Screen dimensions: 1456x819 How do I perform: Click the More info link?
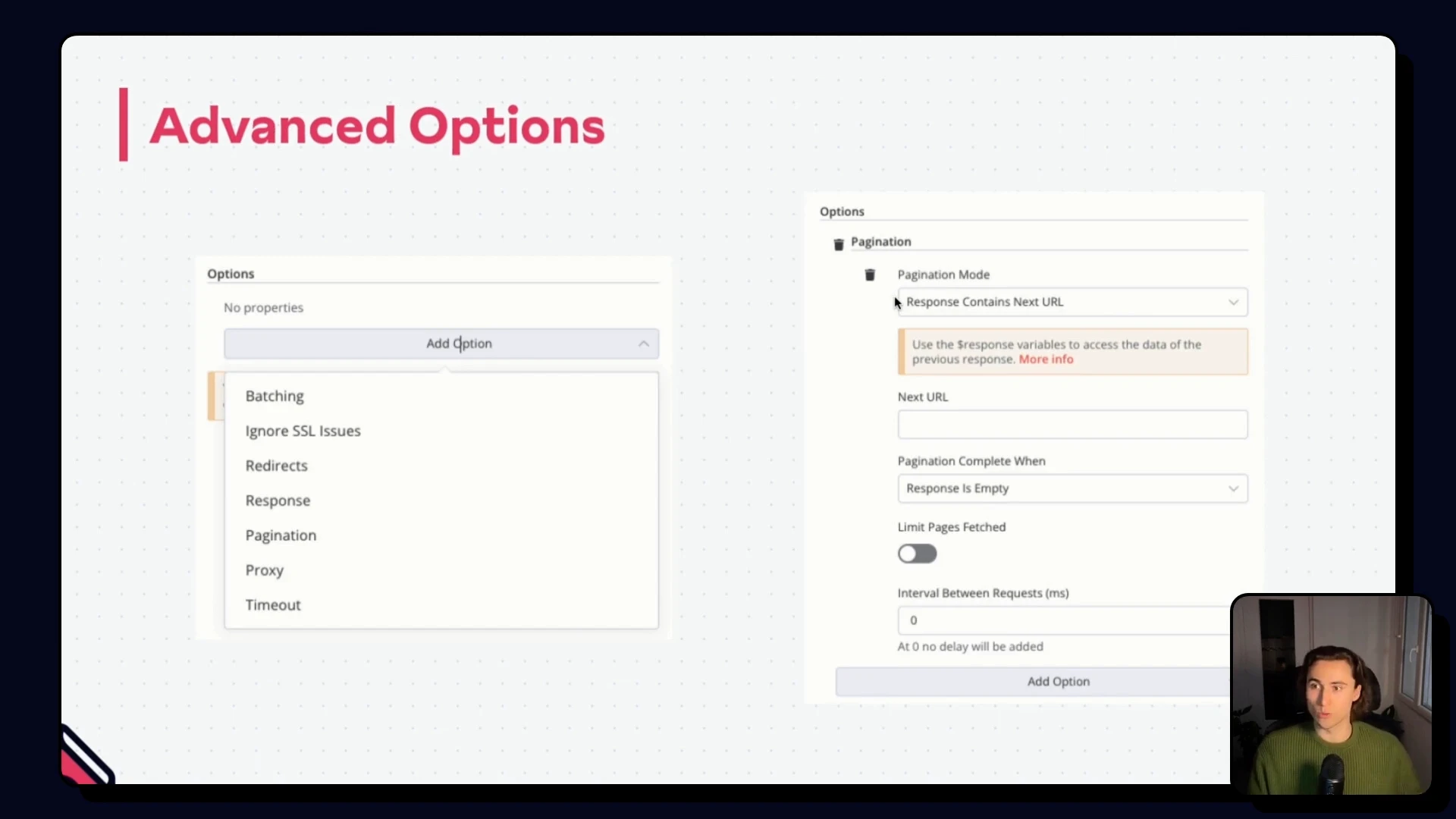1046,359
